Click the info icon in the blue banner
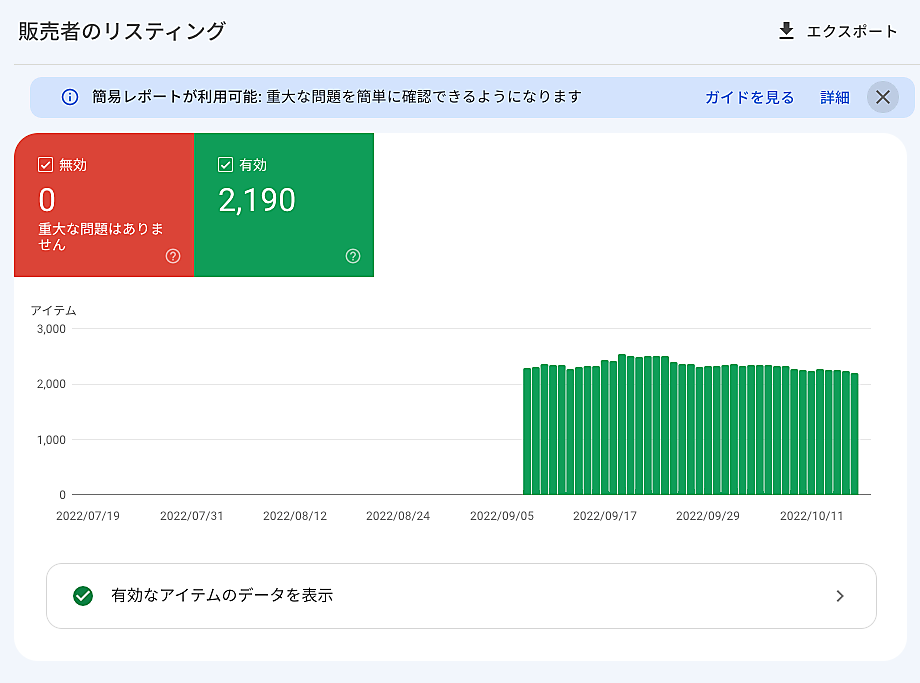 [x=70, y=97]
